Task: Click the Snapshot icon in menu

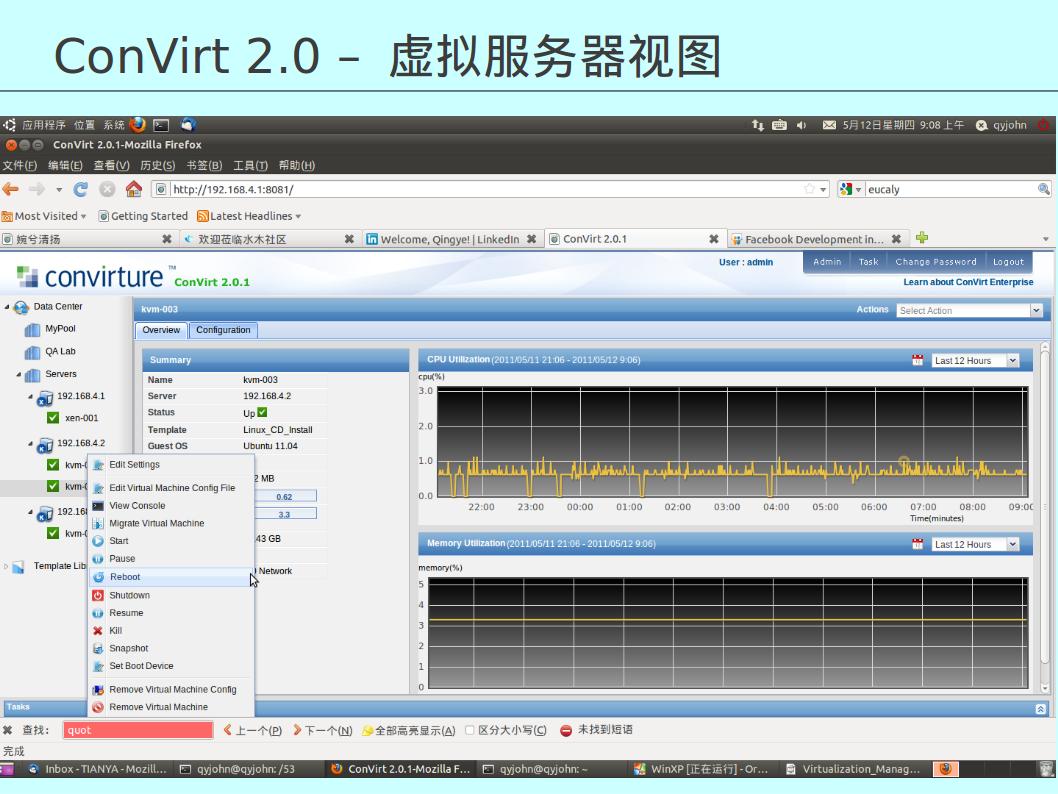Action: pyautogui.click(x=98, y=649)
